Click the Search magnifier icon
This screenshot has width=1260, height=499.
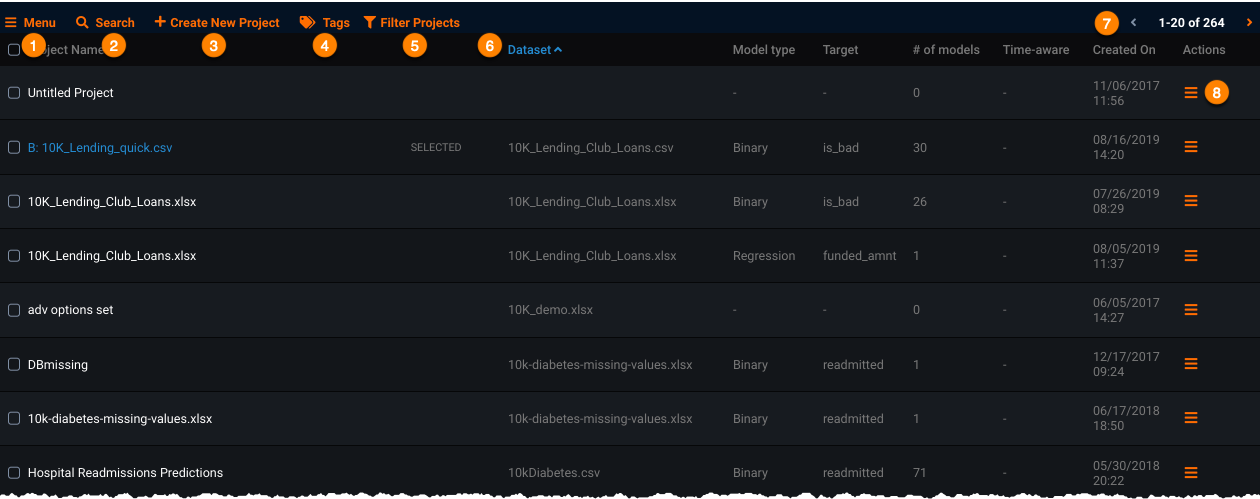(x=82, y=22)
